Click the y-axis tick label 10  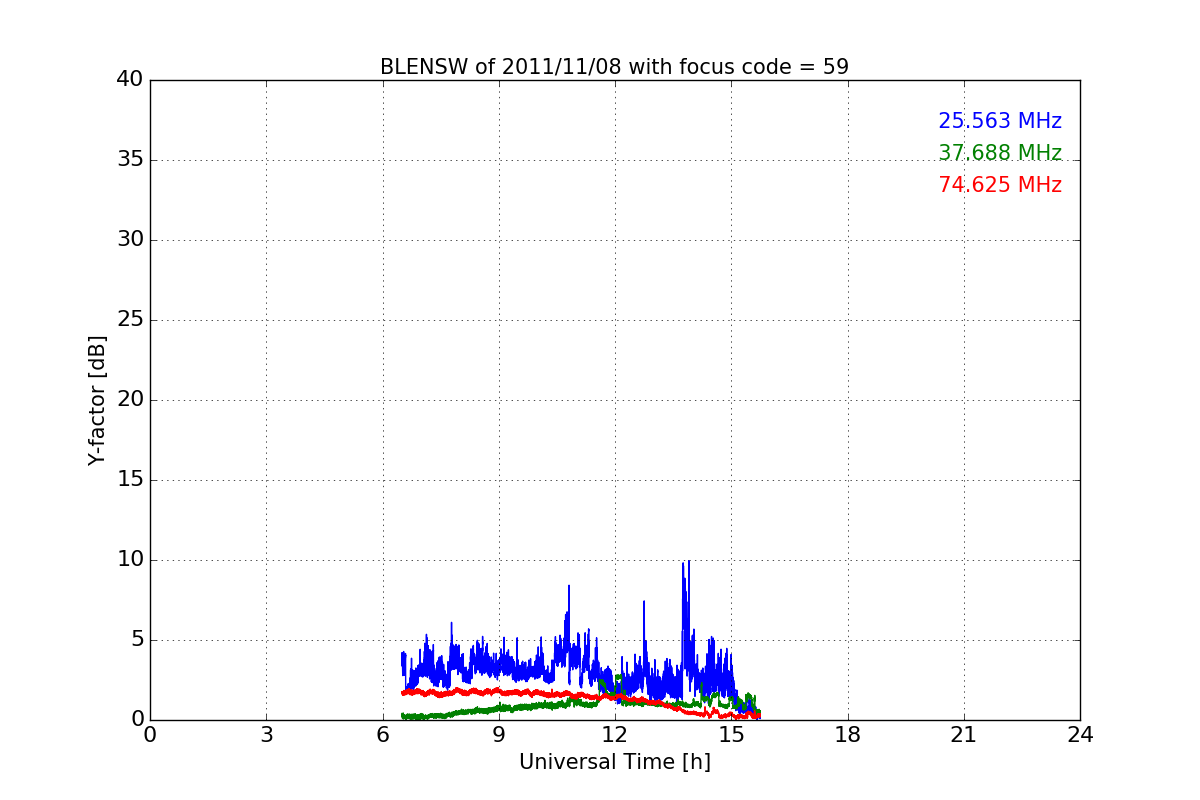click(x=130, y=560)
